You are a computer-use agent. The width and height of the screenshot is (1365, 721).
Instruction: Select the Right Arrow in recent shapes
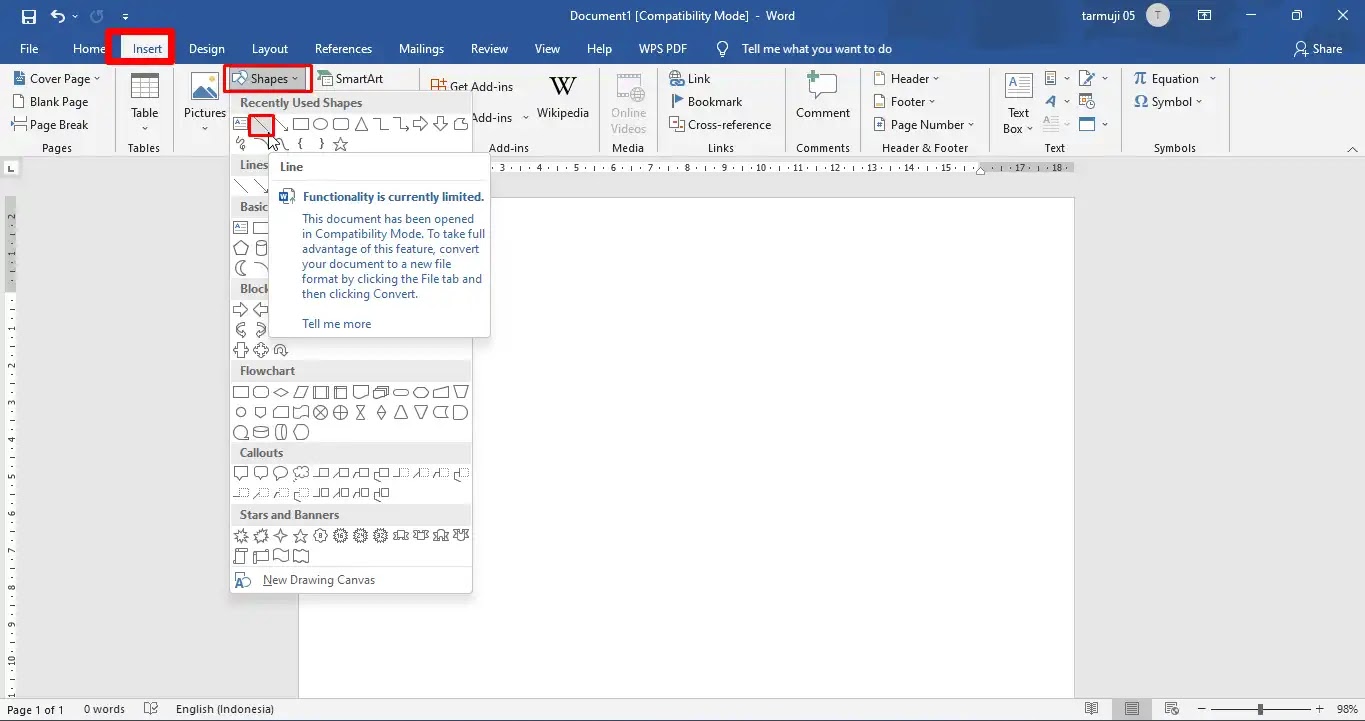[x=420, y=124]
